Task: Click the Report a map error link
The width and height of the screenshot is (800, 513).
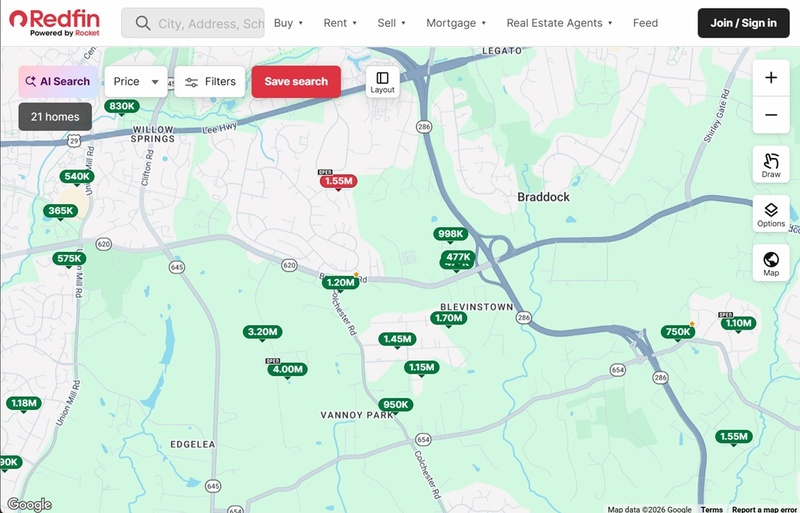Action: (x=764, y=509)
